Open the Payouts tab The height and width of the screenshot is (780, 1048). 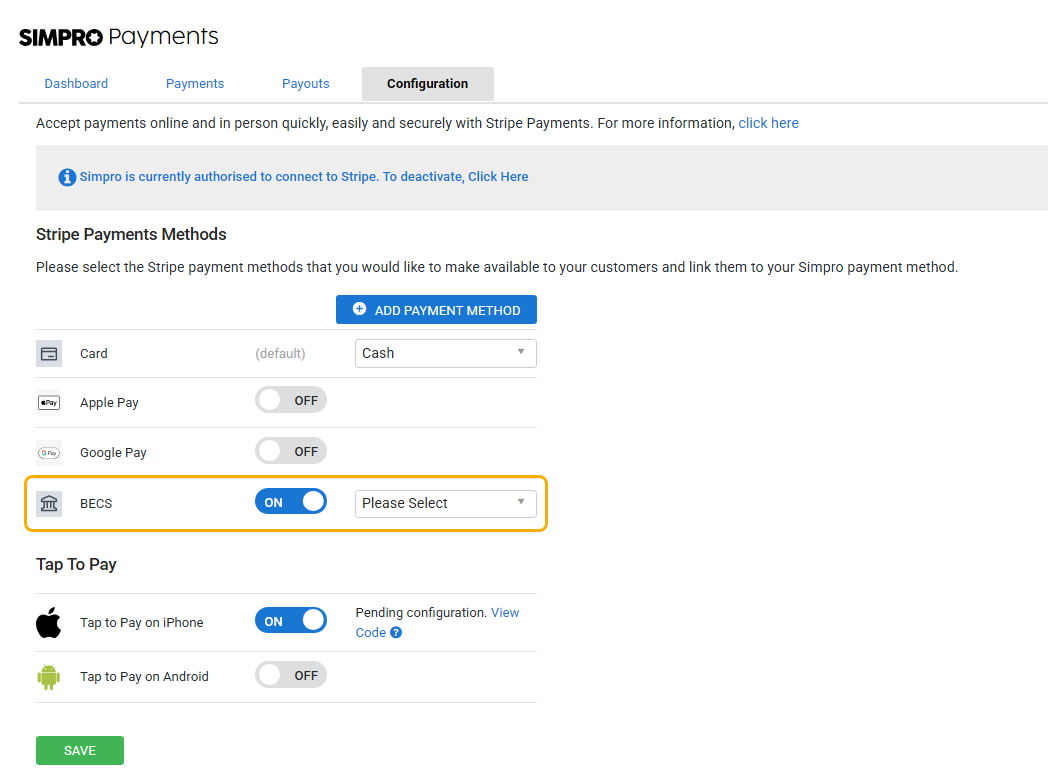(x=305, y=84)
